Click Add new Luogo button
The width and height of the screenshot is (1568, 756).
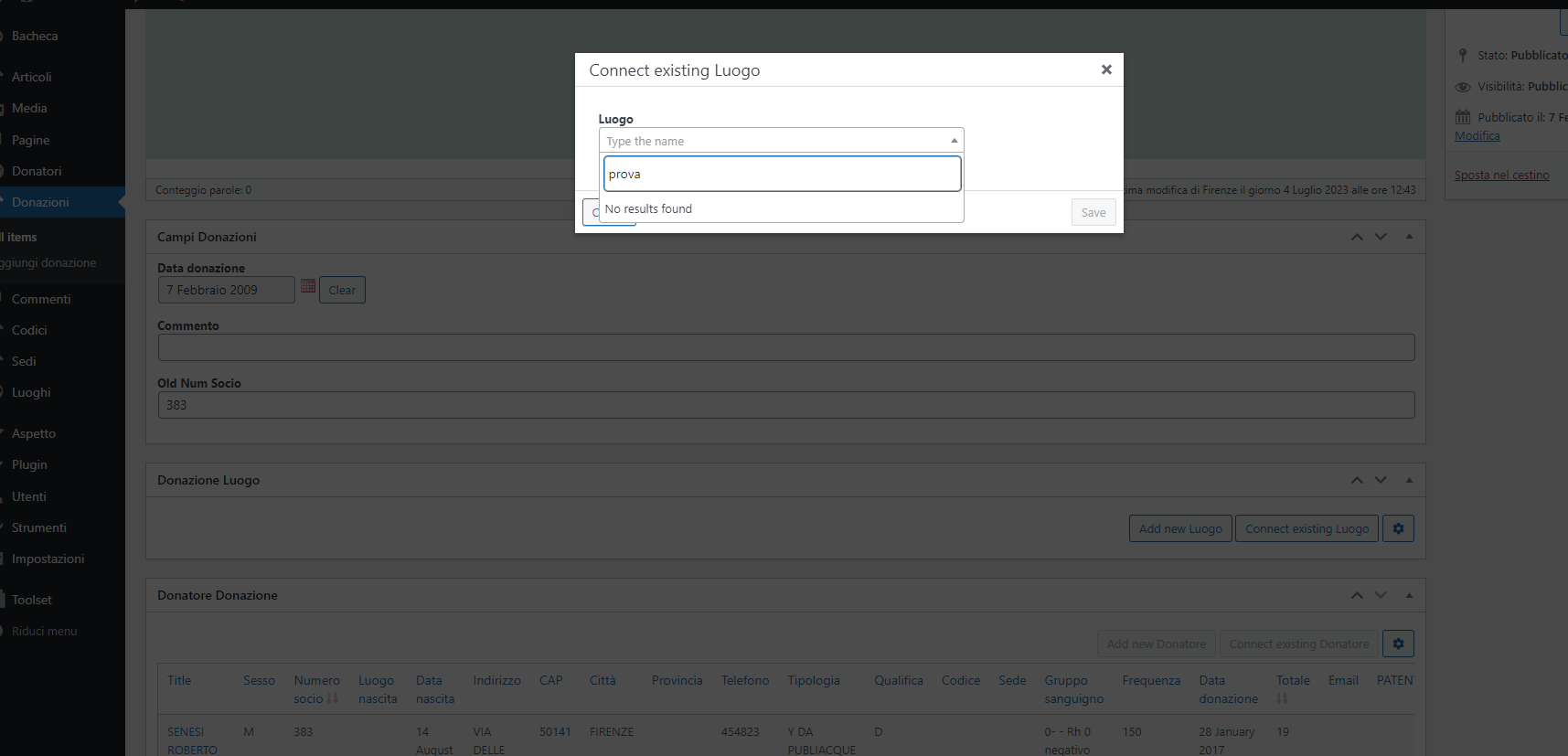(1180, 528)
